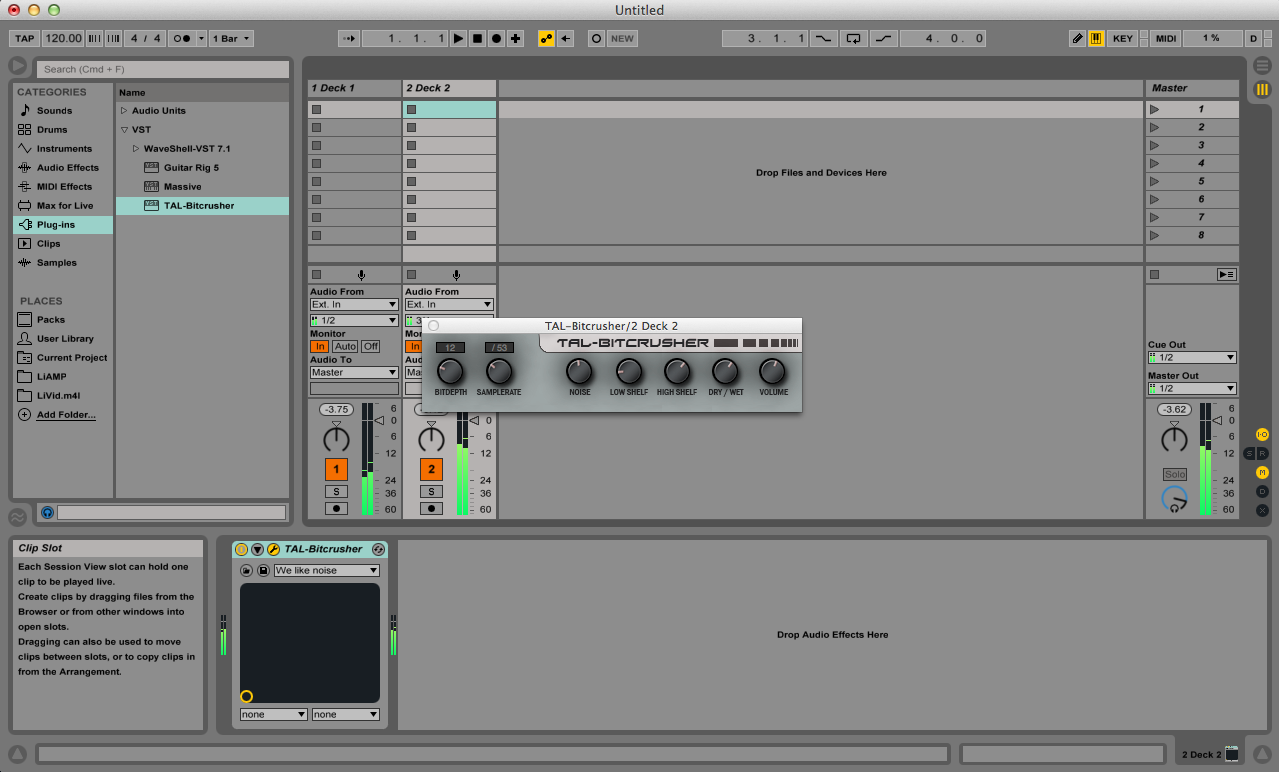Enable the Follow playback button

pos(349,38)
